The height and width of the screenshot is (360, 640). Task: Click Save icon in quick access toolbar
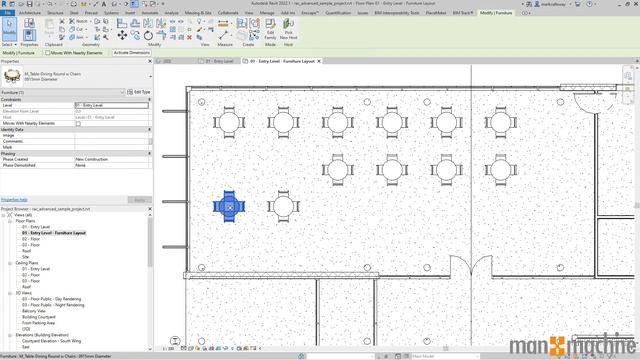tap(29, 4)
